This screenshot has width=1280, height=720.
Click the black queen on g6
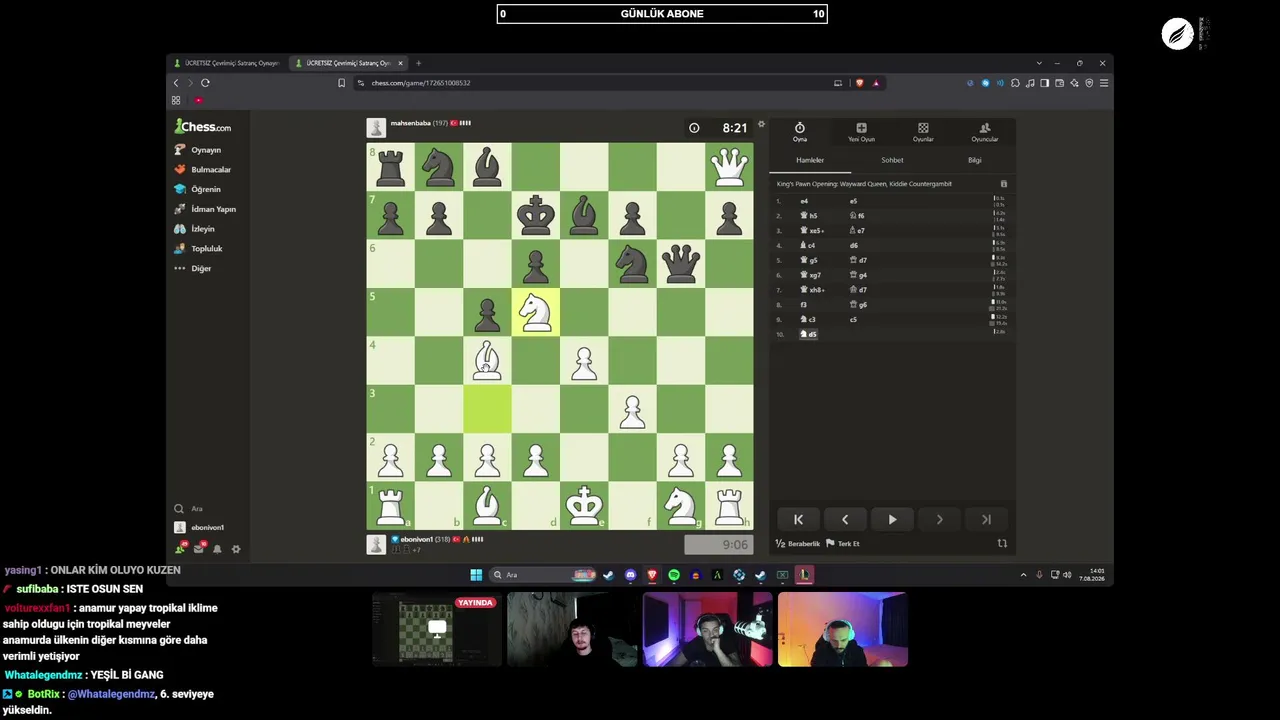681,263
